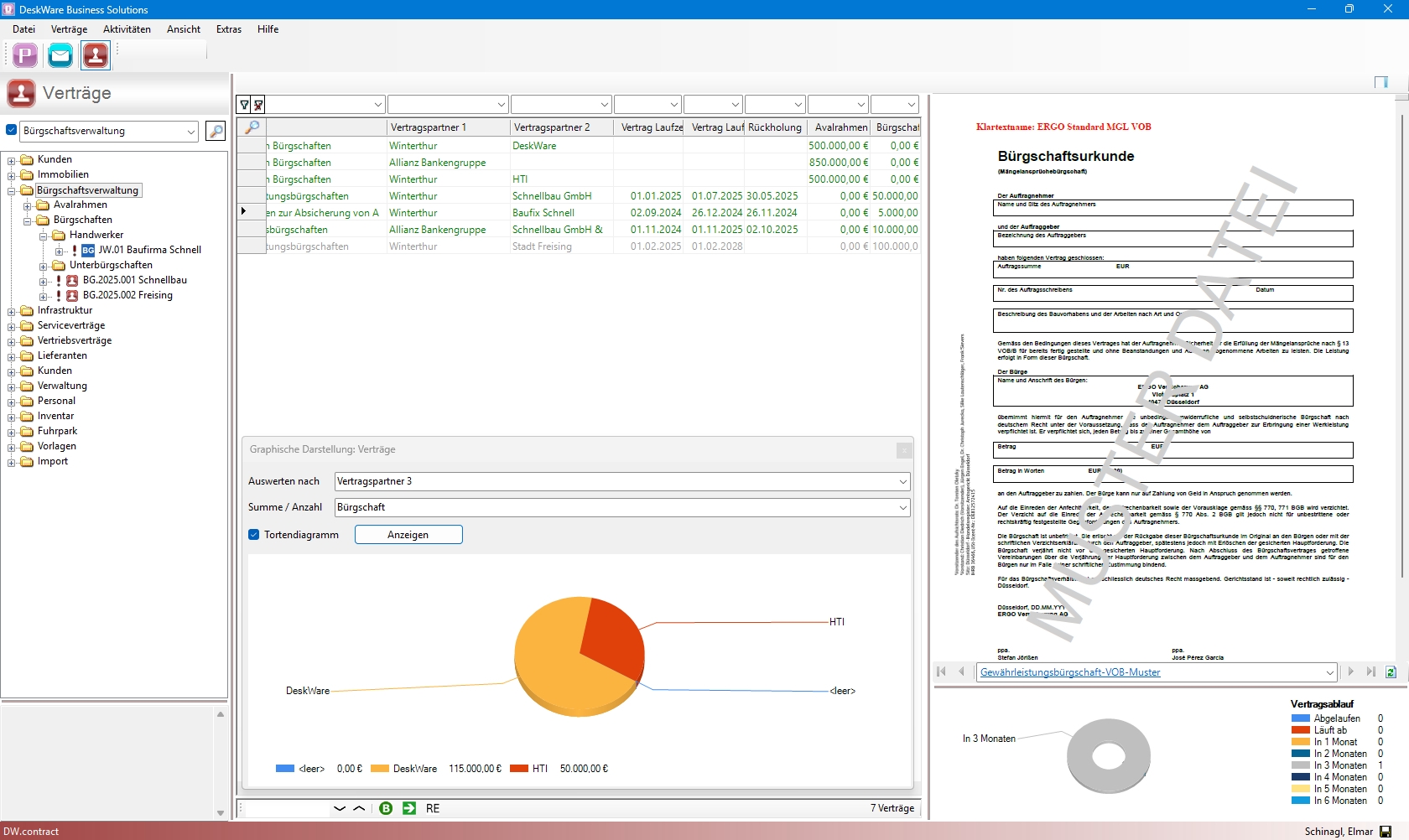The width and height of the screenshot is (1409, 840).
Task: Click the green B status bar icon
Action: click(386, 808)
